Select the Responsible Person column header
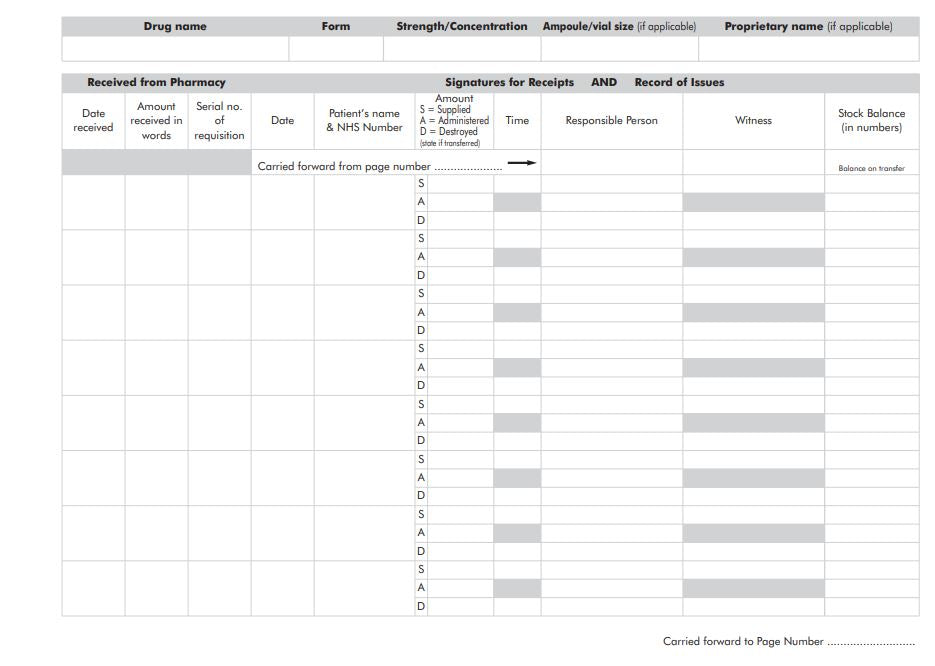Image resolution: width=935 pixels, height=666 pixels. coord(611,121)
